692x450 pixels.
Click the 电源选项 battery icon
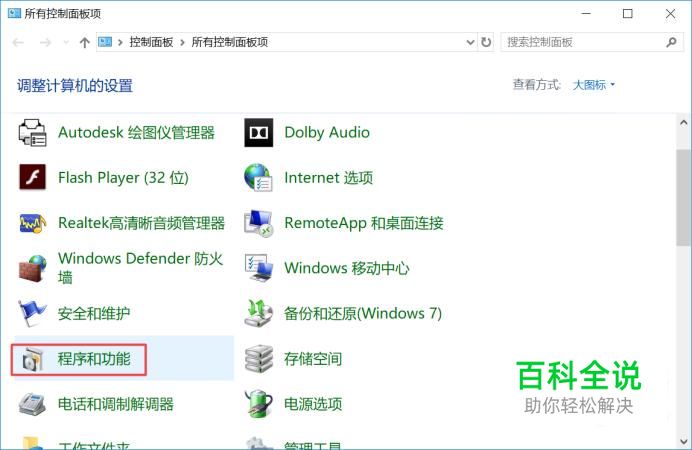(259, 404)
